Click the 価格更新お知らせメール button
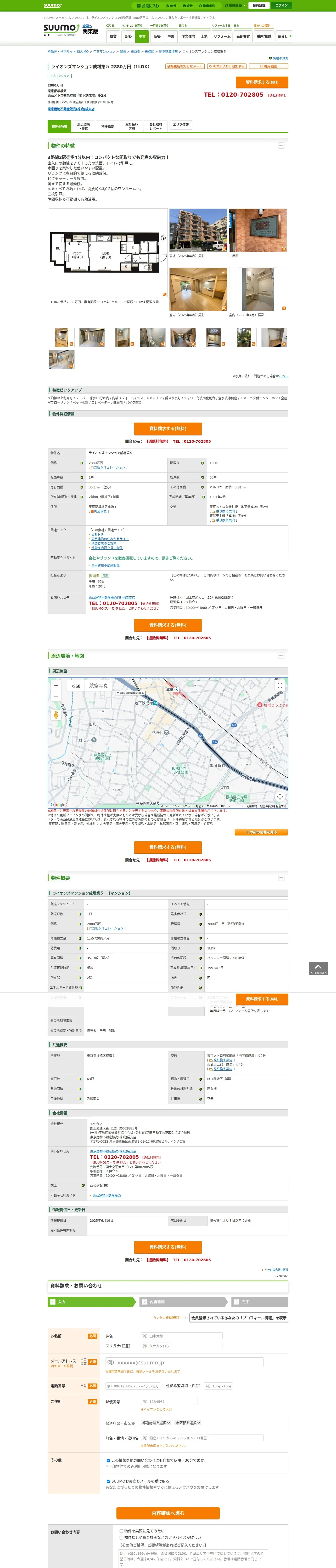Image resolution: width=336 pixels, height=1568 pixels. [x=184, y=66]
